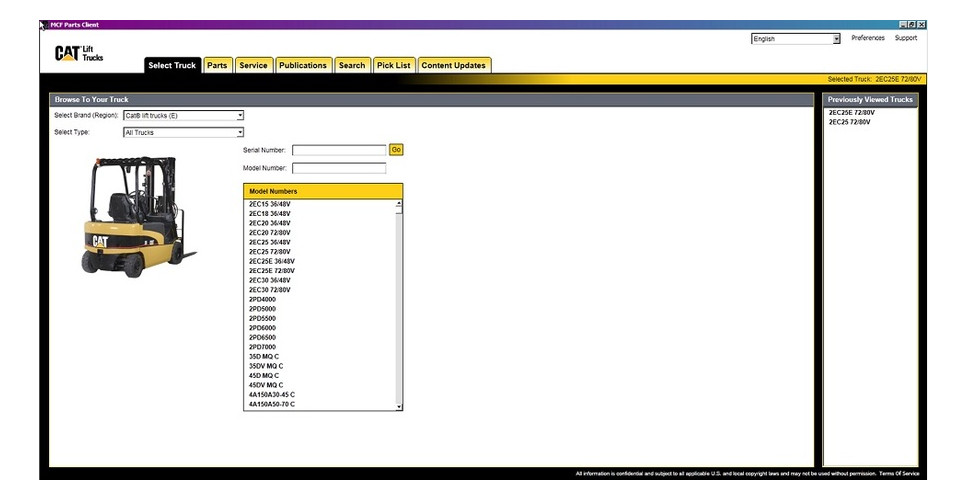Open the Service tab

click(x=253, y=65)
